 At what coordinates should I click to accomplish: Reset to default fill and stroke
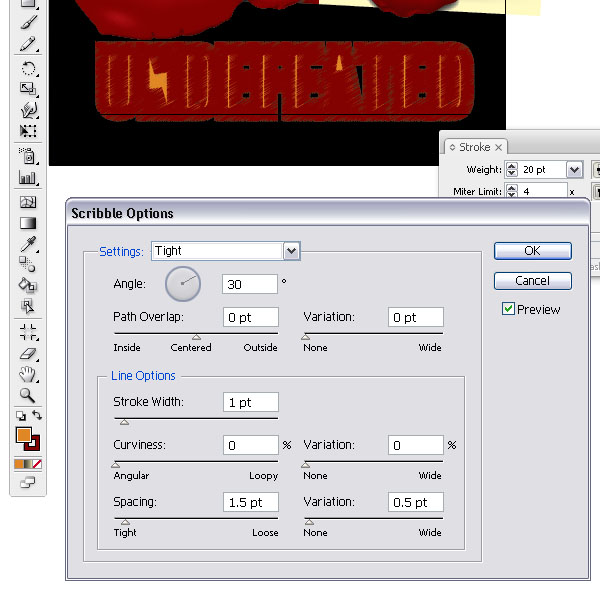click(21, 416)
